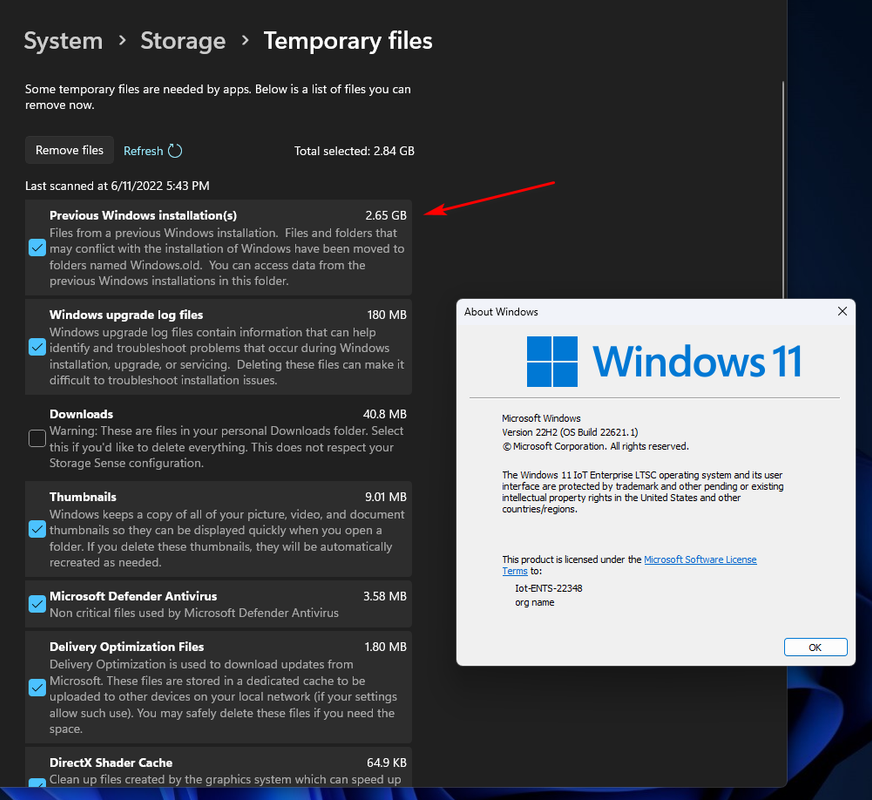Click the 'Total selected: 2.84 GB' text
Image resolution: width=872 pixels, height=800 pixels.
point(354,151)
